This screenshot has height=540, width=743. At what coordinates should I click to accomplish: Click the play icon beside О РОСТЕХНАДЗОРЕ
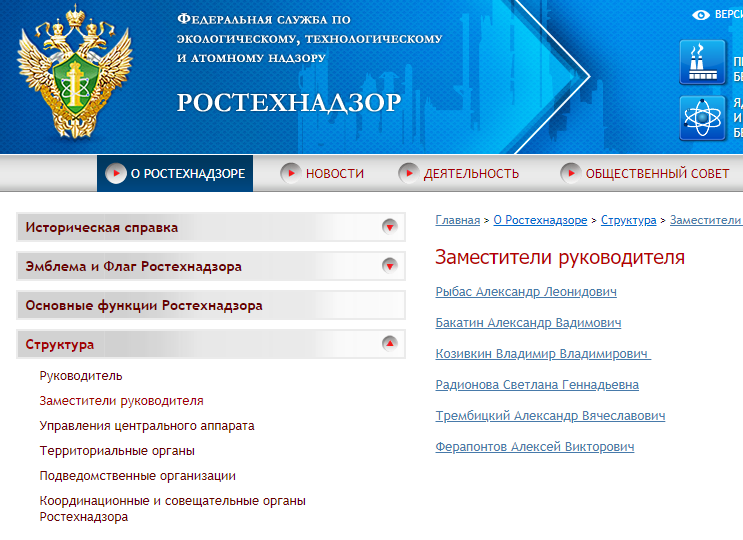tap(116, 173)
